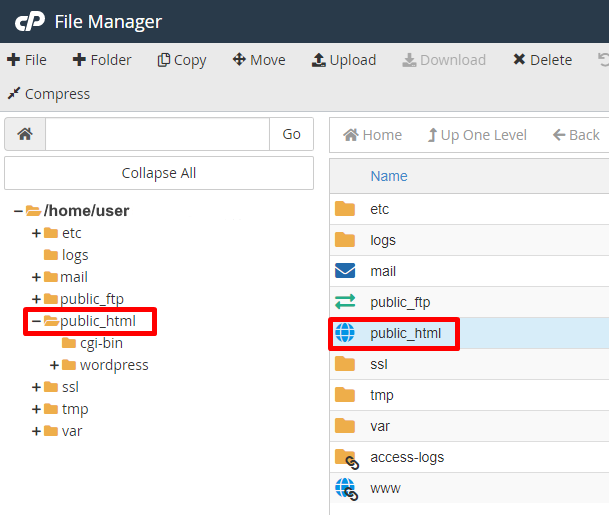Click the Collapse All button

click(159, 173)
